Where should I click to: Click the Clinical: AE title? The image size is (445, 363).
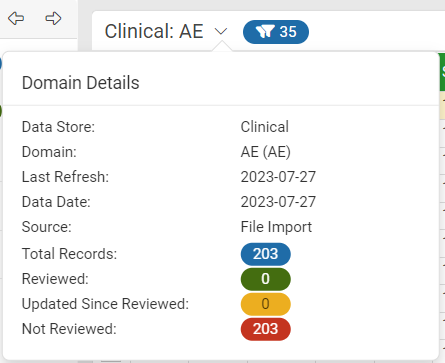(x=154, y=31)
